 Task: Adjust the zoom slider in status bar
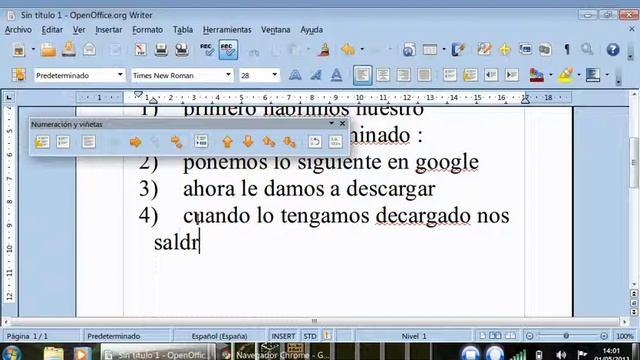566,336
